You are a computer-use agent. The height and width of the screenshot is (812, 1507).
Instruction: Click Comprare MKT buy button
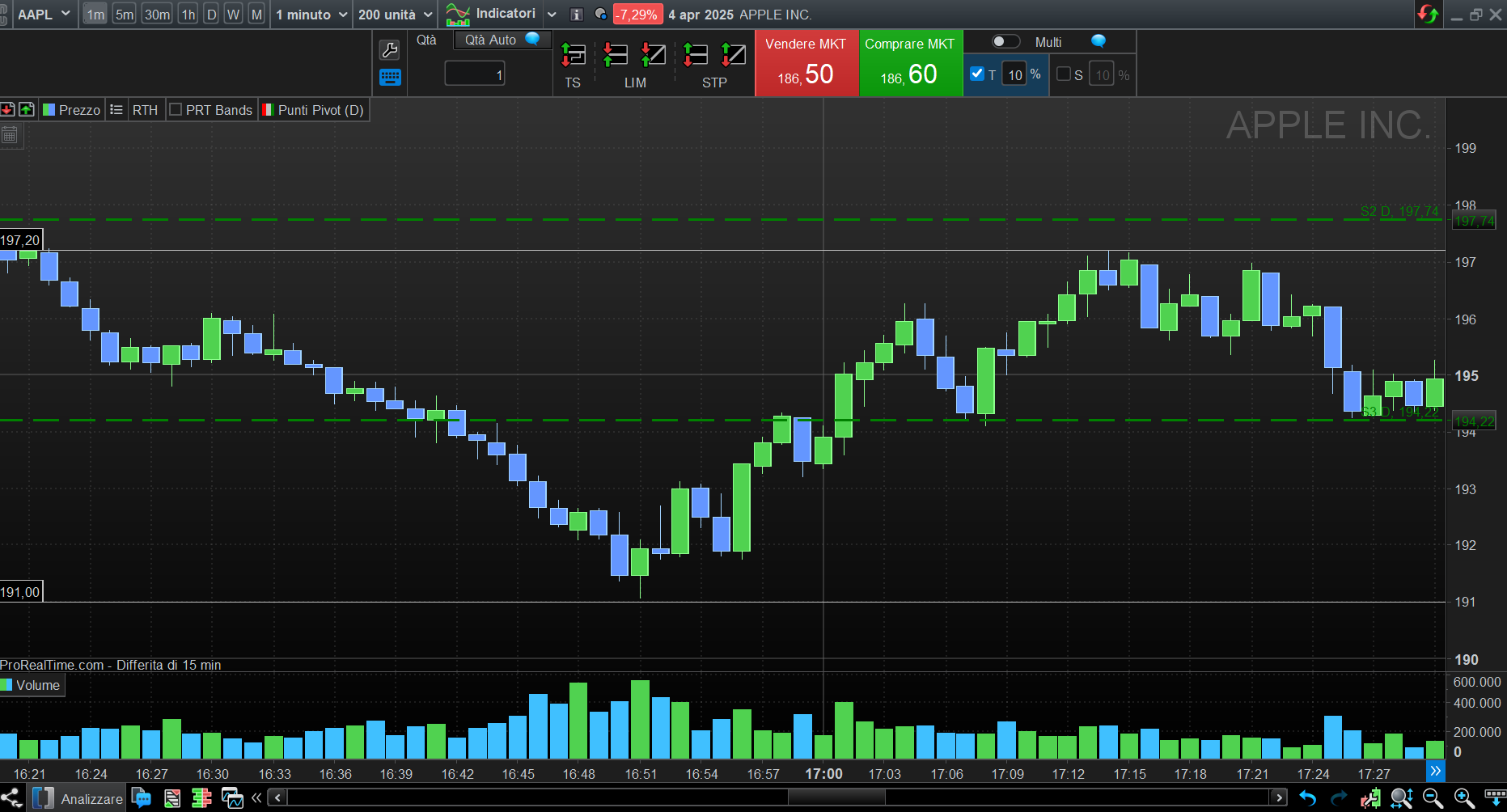[911, 63]
